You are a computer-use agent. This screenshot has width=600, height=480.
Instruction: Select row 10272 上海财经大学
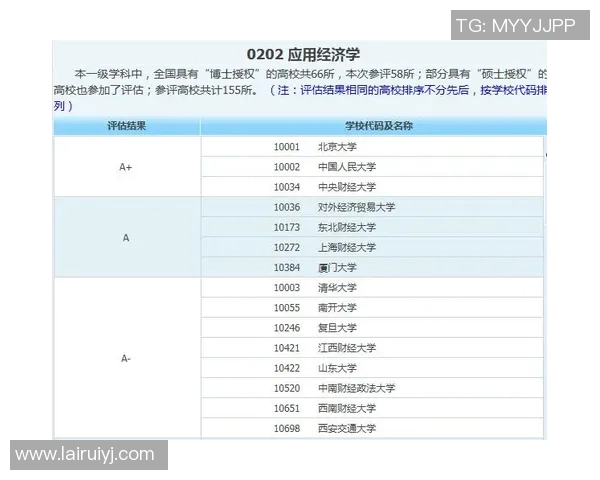pyautogui.click(x=372, y=247)
